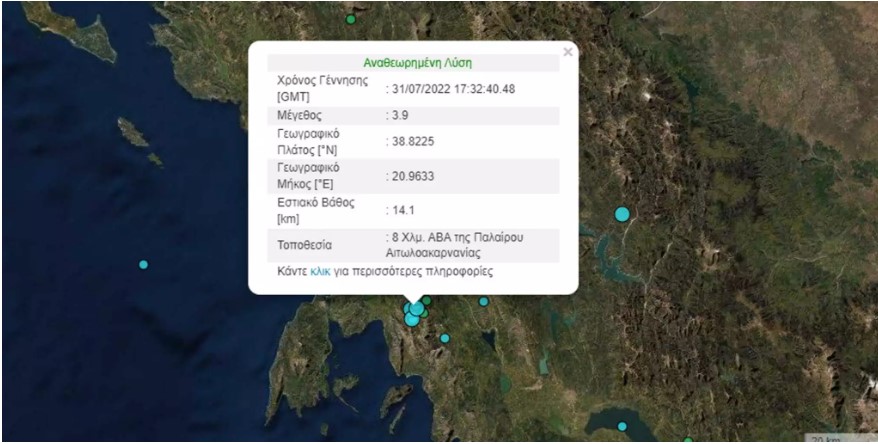The height and width of the screenshot is (444, 878).
Task: Click the 'Χρόνος Γέννησης [GMT]' label
Action: coord(323,88)
